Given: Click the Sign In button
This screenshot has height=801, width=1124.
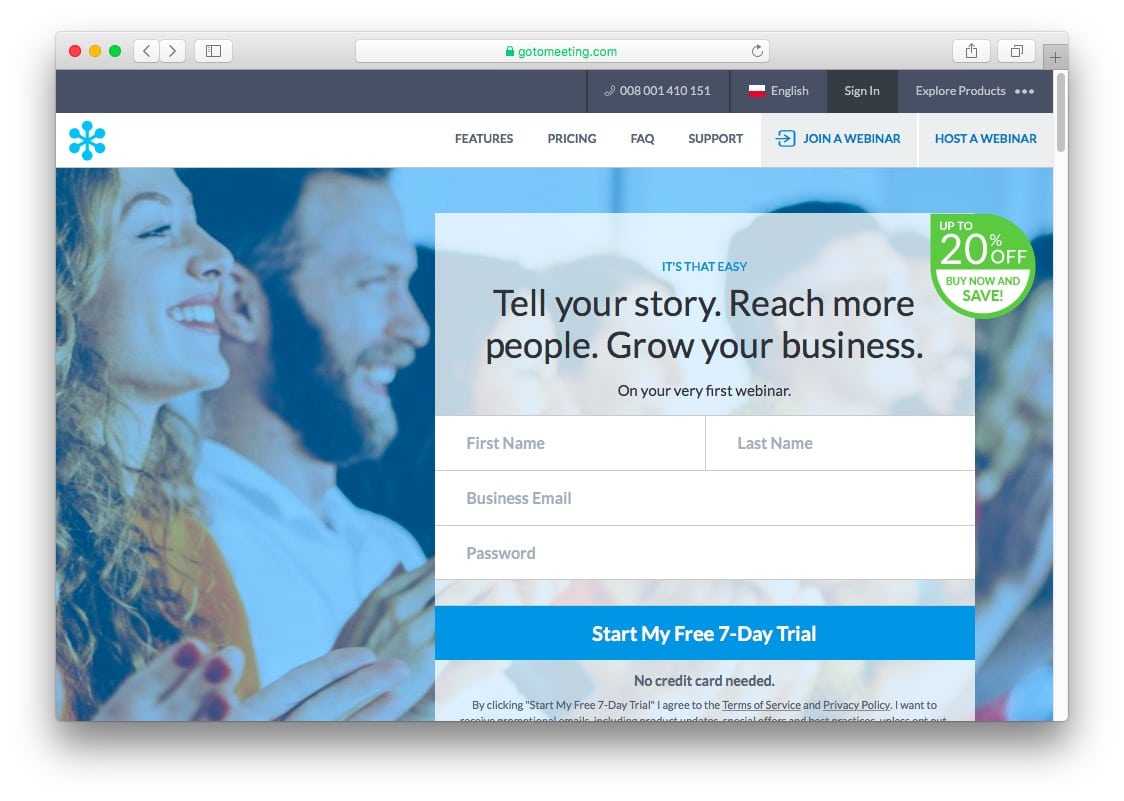Looking at the screenshot, I should (862, 91).
